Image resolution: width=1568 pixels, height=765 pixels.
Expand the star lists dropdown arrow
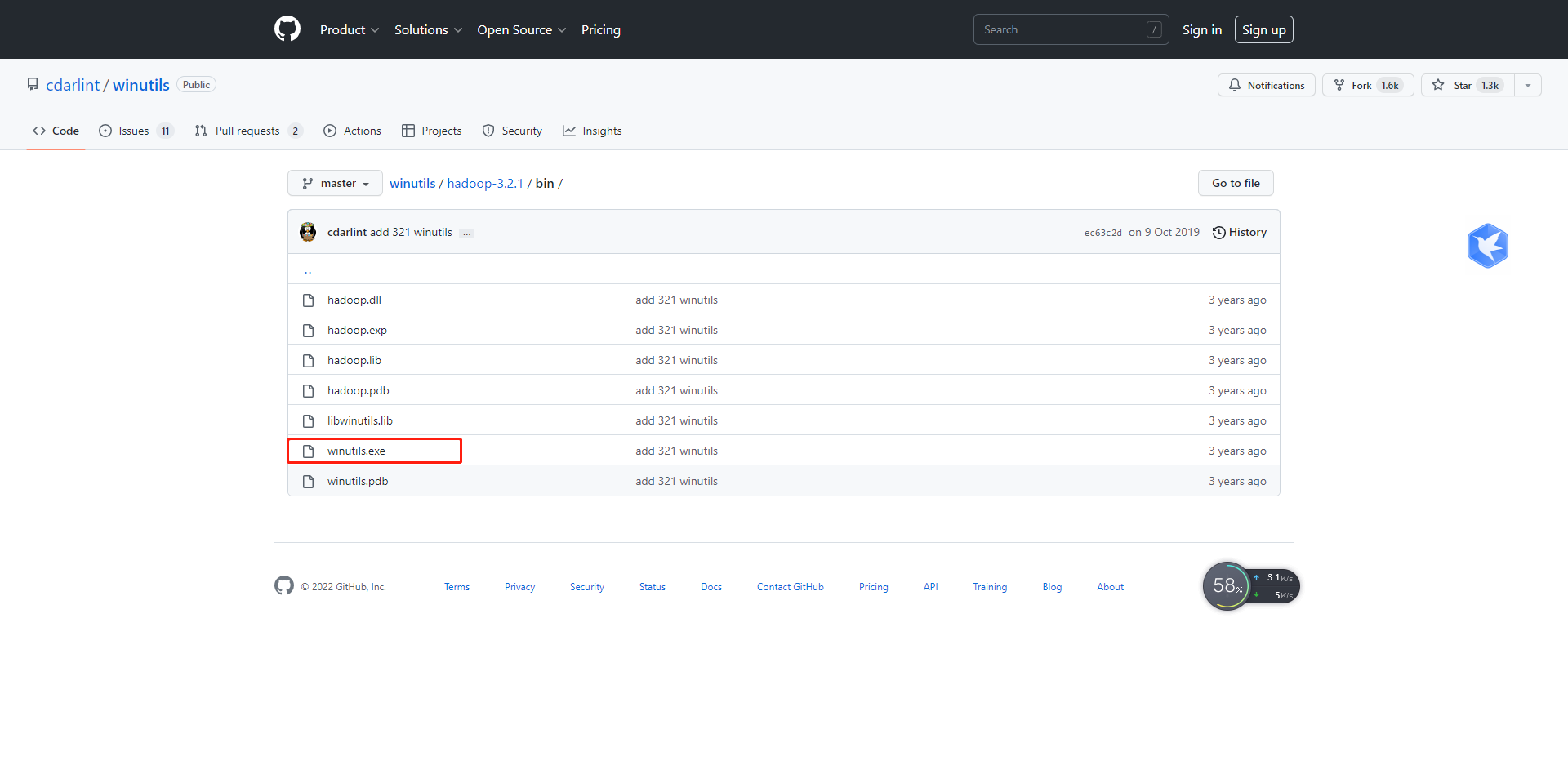pyautogui.click(x=1528, y=86)
